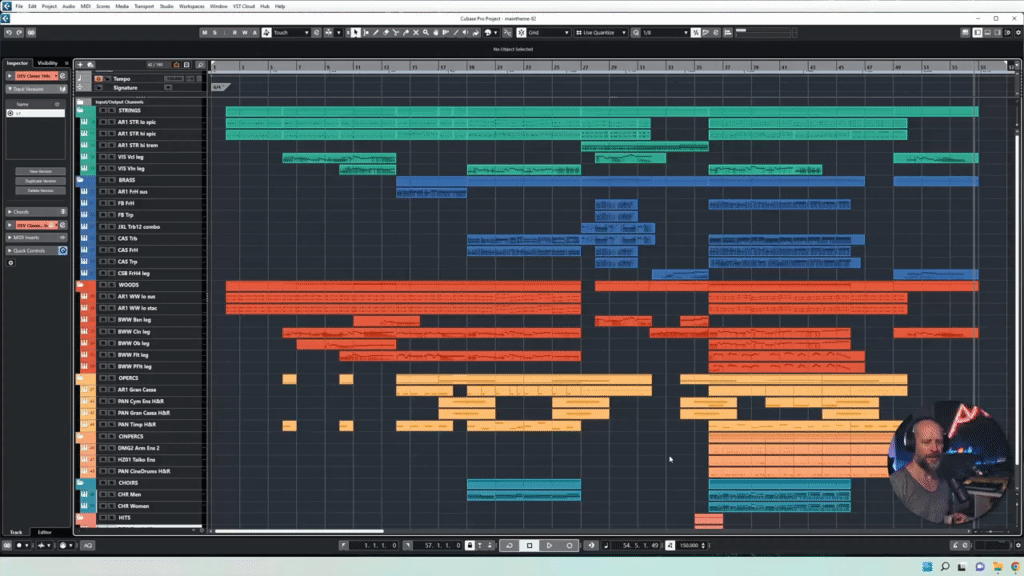Click the Play transport button
The image size is (1024, 576).
tap(550, 545)
